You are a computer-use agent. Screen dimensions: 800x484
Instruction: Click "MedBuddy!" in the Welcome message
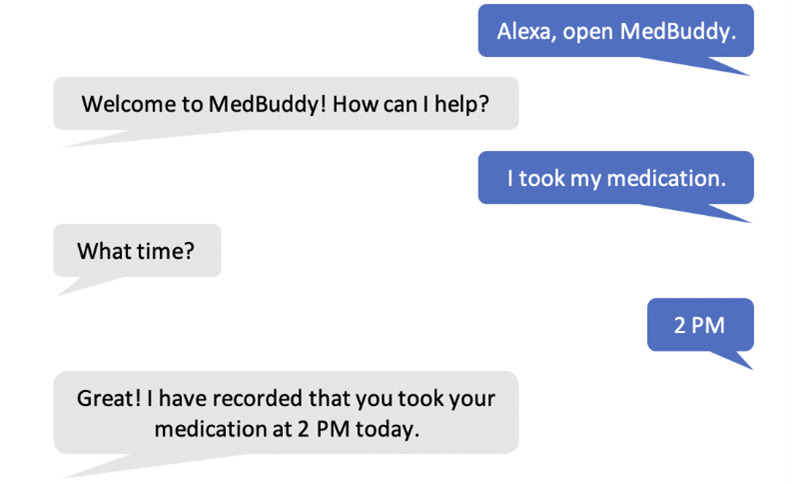tap(267, 104)
